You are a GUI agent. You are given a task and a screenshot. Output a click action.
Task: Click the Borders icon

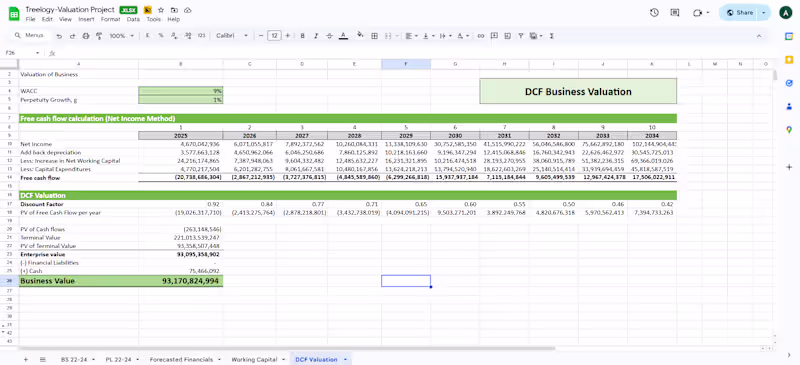pyautogui.click(x=374, y=36)
